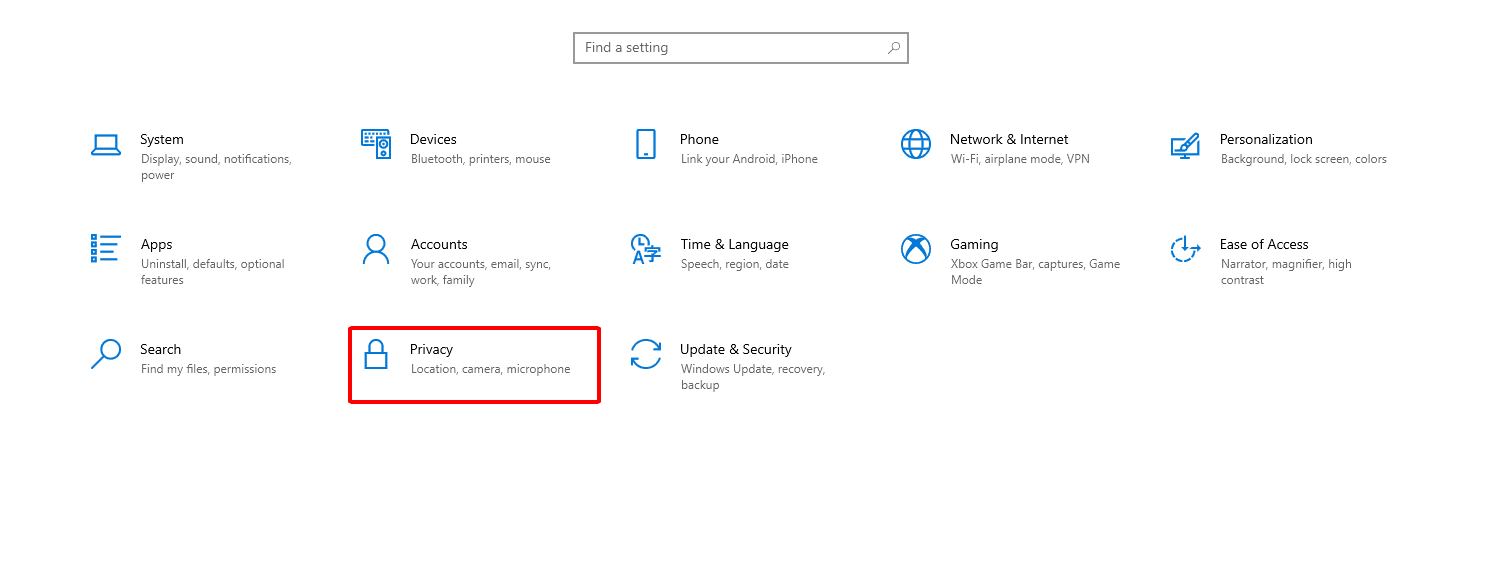Click 'Link your Android, iPhone' text
This screenshot has width=1495, height=585.
[749, 159]
